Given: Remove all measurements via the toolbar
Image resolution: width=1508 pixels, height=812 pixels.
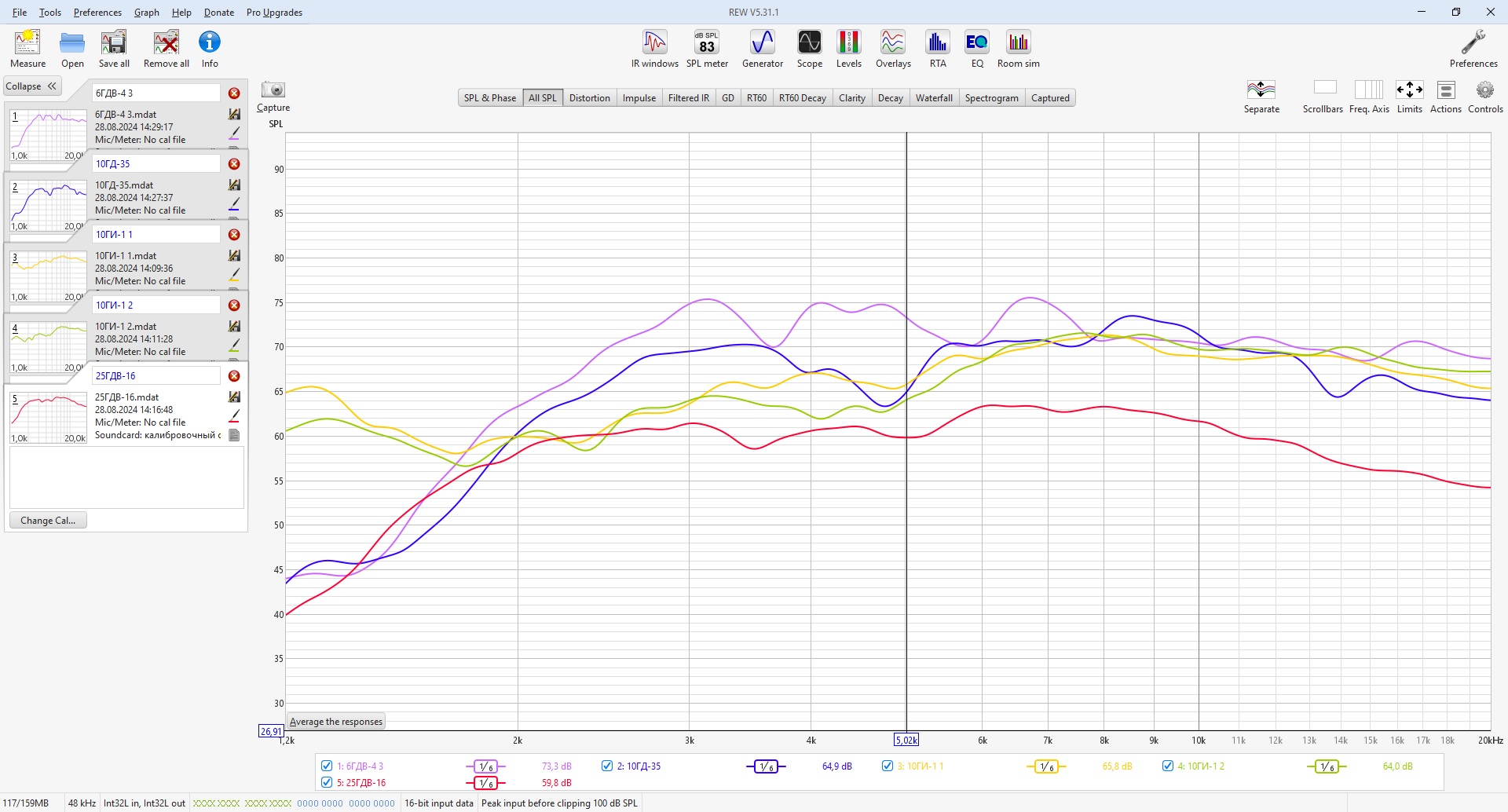Looking at the screenshot, I should (167, 49).
